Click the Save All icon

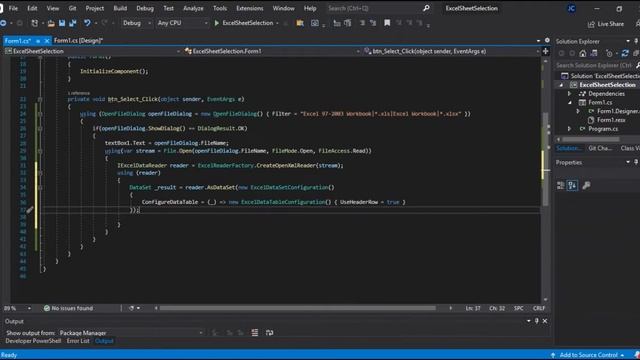[73, 23]
